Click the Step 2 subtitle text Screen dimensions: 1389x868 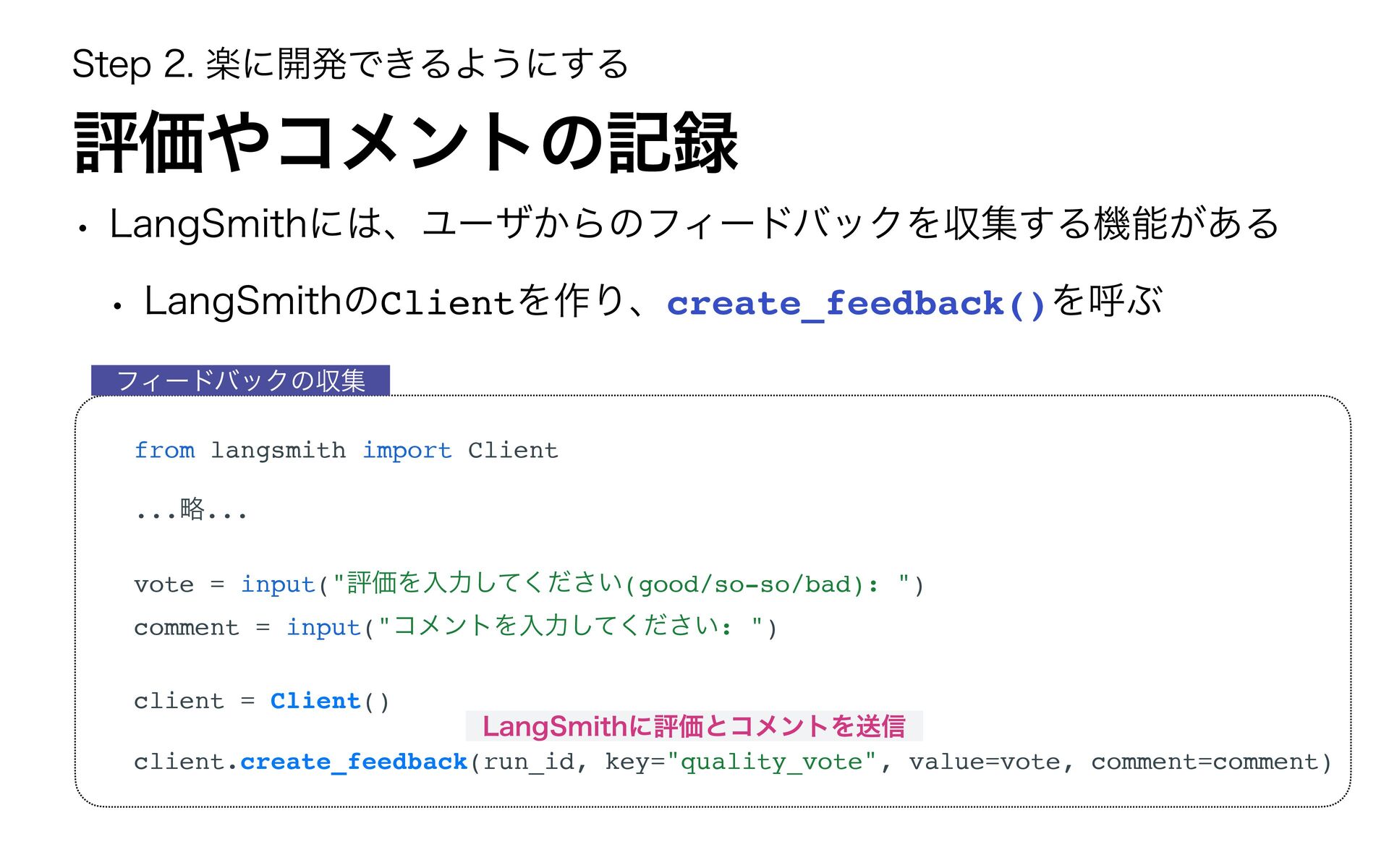(x=350, y=64)
